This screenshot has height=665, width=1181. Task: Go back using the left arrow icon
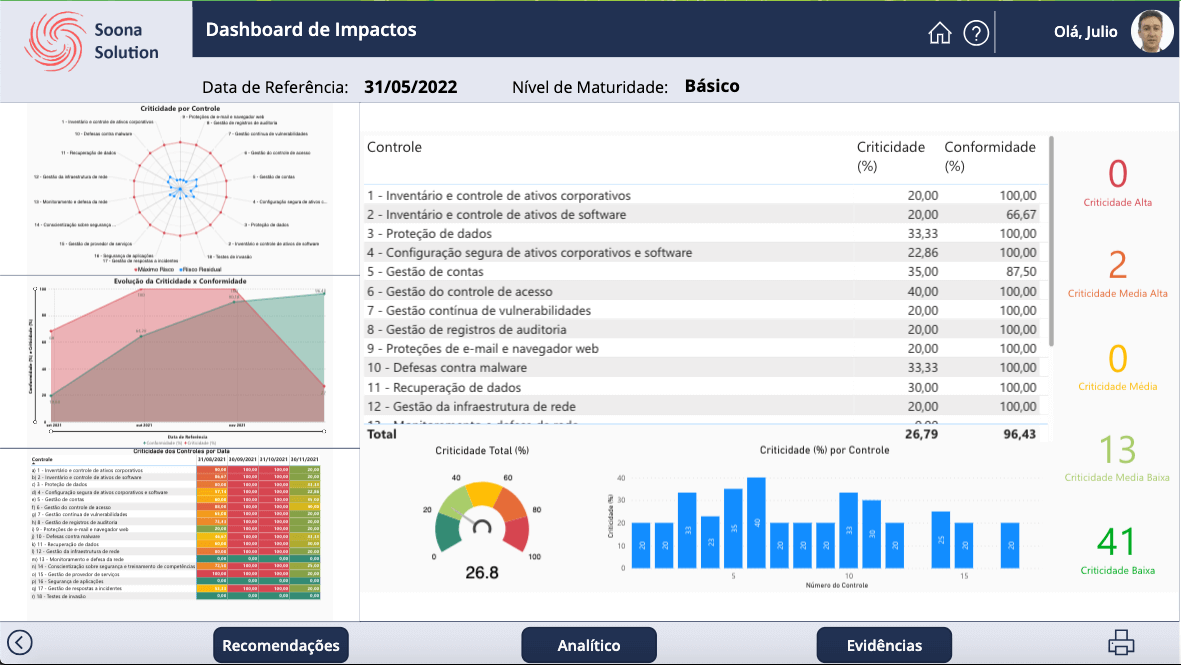click(x=20, y=643)
